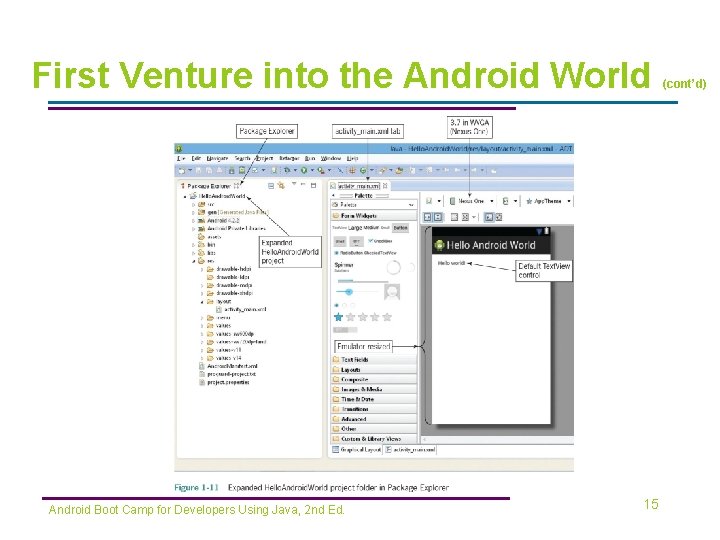Select the values folder
The width and height of the screenshot is (720, 540).
(x=219, y=326)
